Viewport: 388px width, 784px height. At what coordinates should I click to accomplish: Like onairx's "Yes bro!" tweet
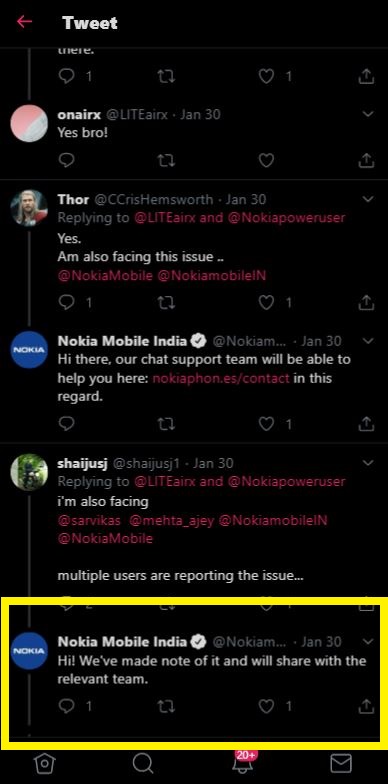(x=266, y=160)
